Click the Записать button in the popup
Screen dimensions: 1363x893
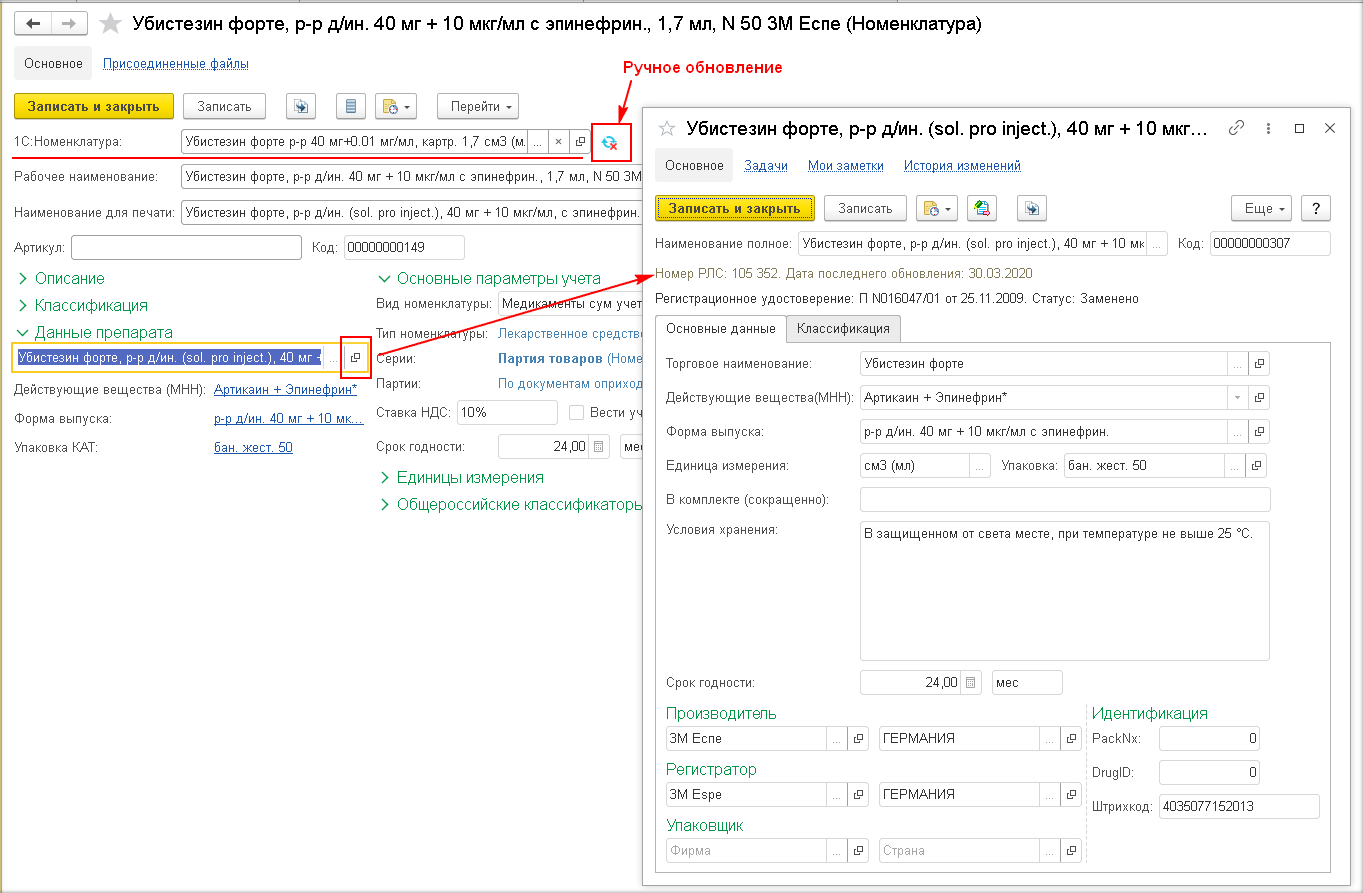click(865, 208)
